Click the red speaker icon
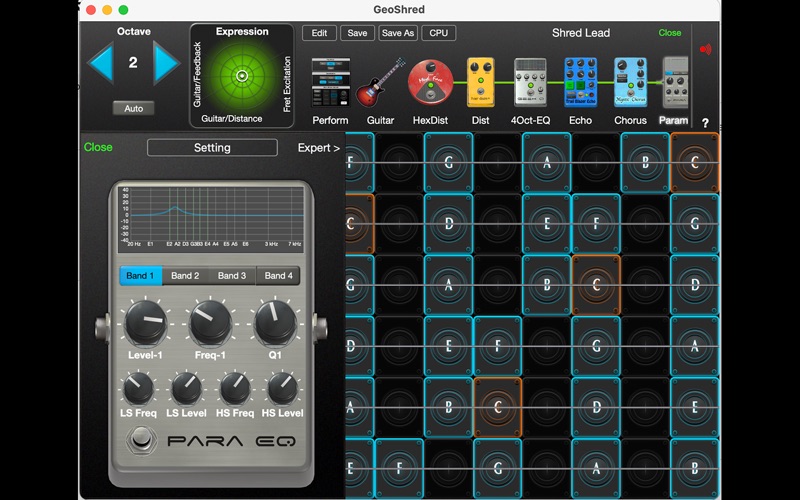Image resolution: width=800 pixels, height=500 pixels. point(706,49)
